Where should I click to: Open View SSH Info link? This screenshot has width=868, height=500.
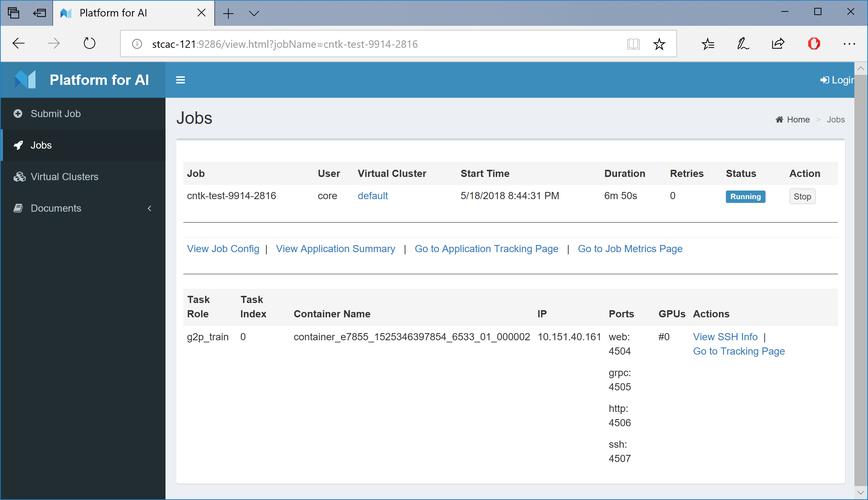[725, 337]
